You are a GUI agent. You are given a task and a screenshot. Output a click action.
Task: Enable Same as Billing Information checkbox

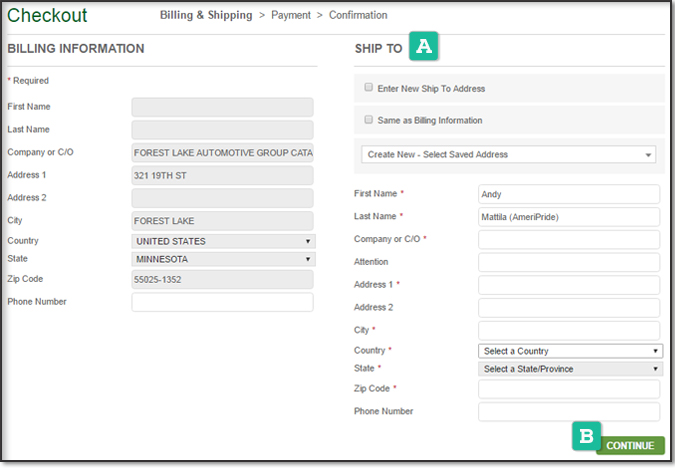[x=369, y=120]
